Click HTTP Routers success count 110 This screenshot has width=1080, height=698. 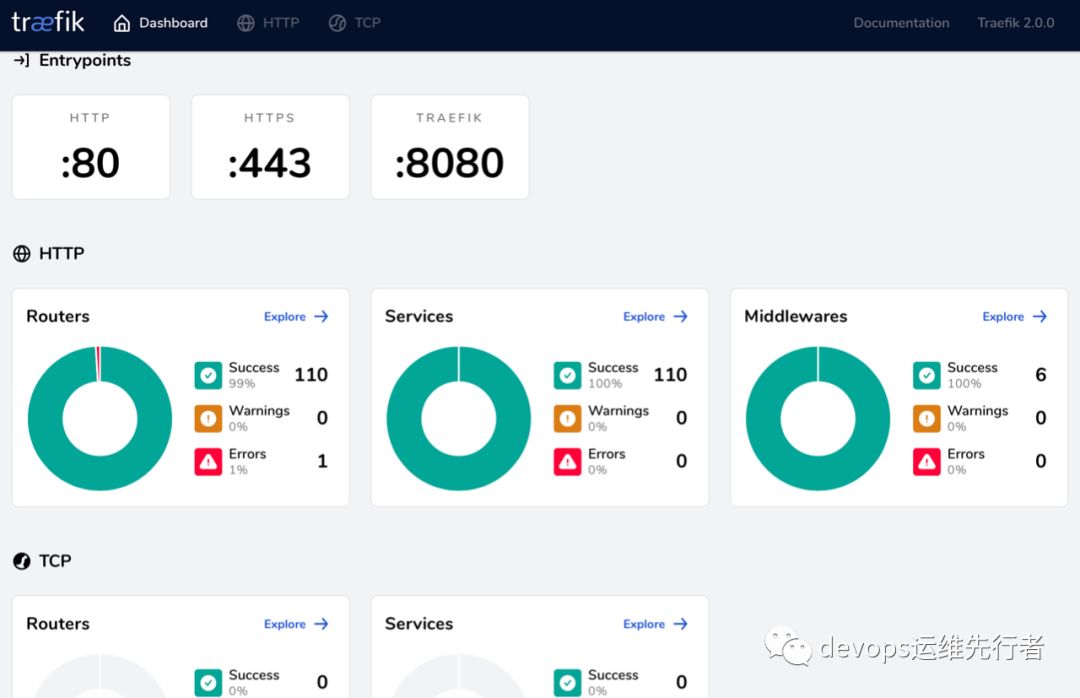coord(311,374)
